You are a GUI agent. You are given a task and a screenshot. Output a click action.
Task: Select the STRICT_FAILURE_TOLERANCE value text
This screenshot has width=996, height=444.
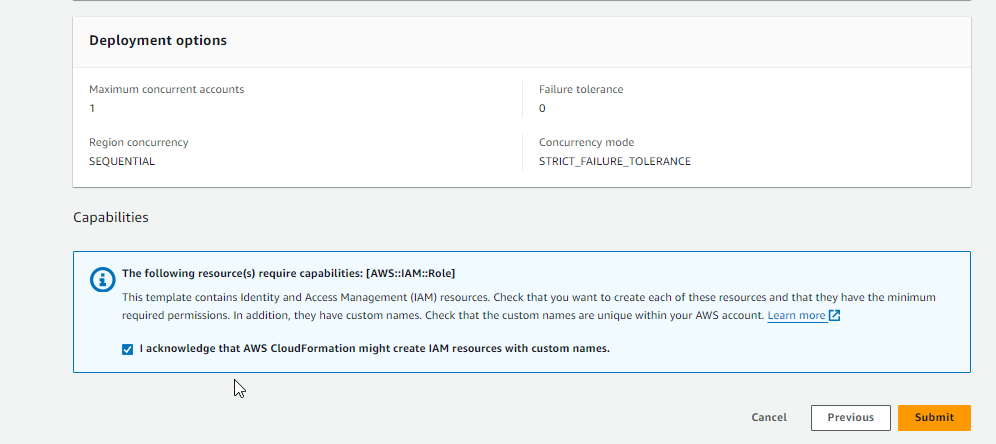click(614, 161)
